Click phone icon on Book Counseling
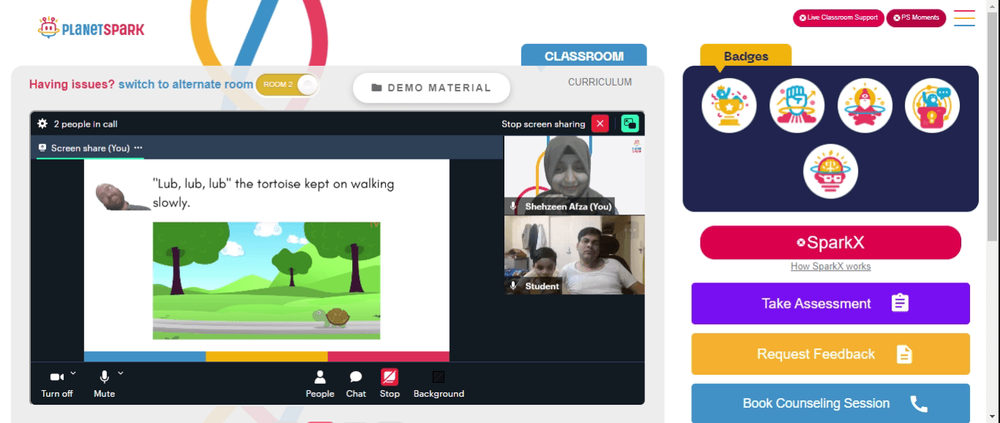Screen dimensions: 1000x423 pyautogui.click(x=918, y=403)
